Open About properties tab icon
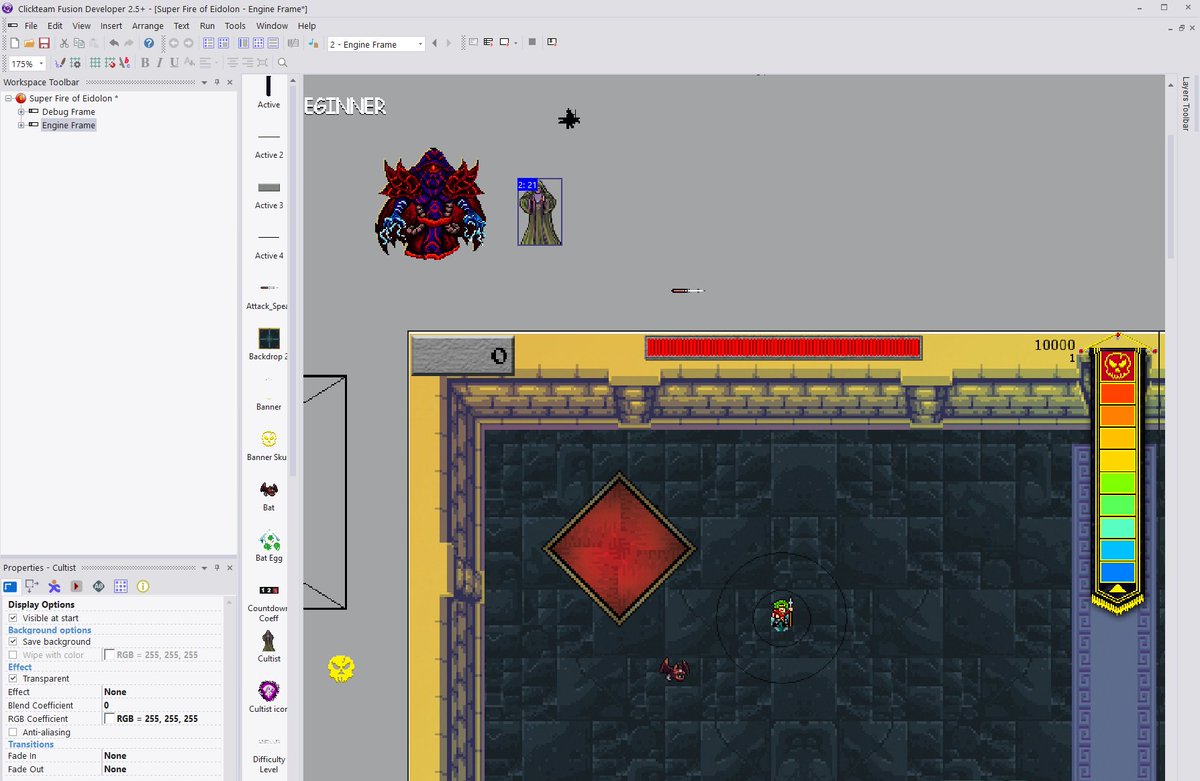1200x781 pixels. (142, 586)
